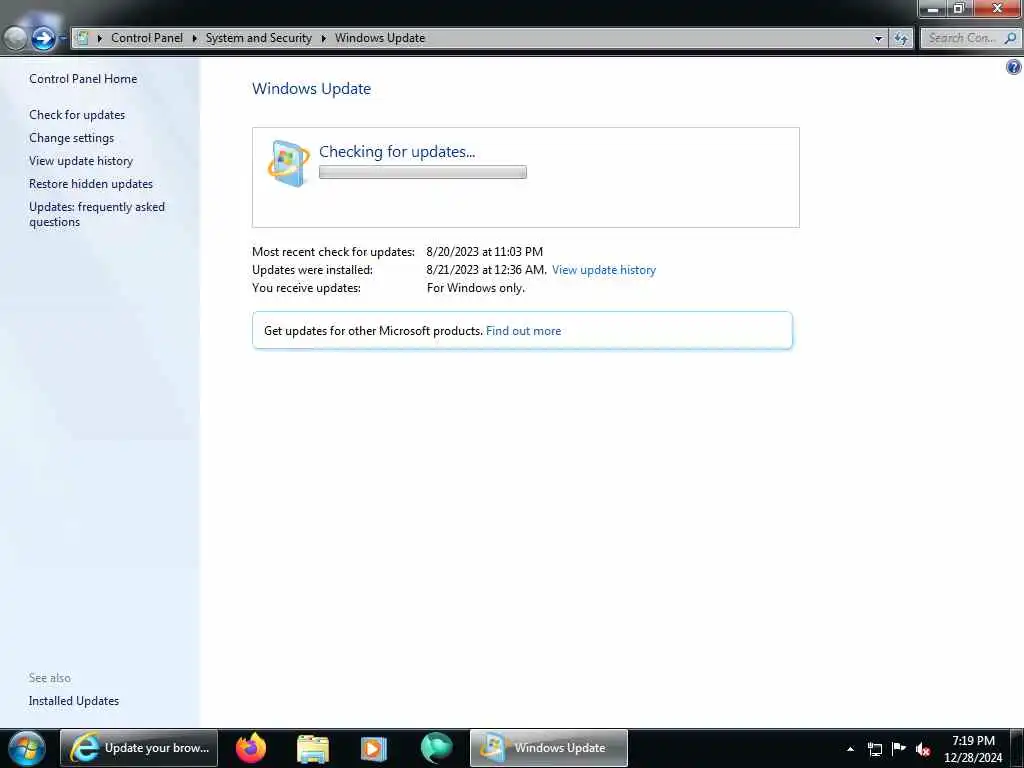Click the taskbar clock showing 7:19 PM

pos(973,741)
